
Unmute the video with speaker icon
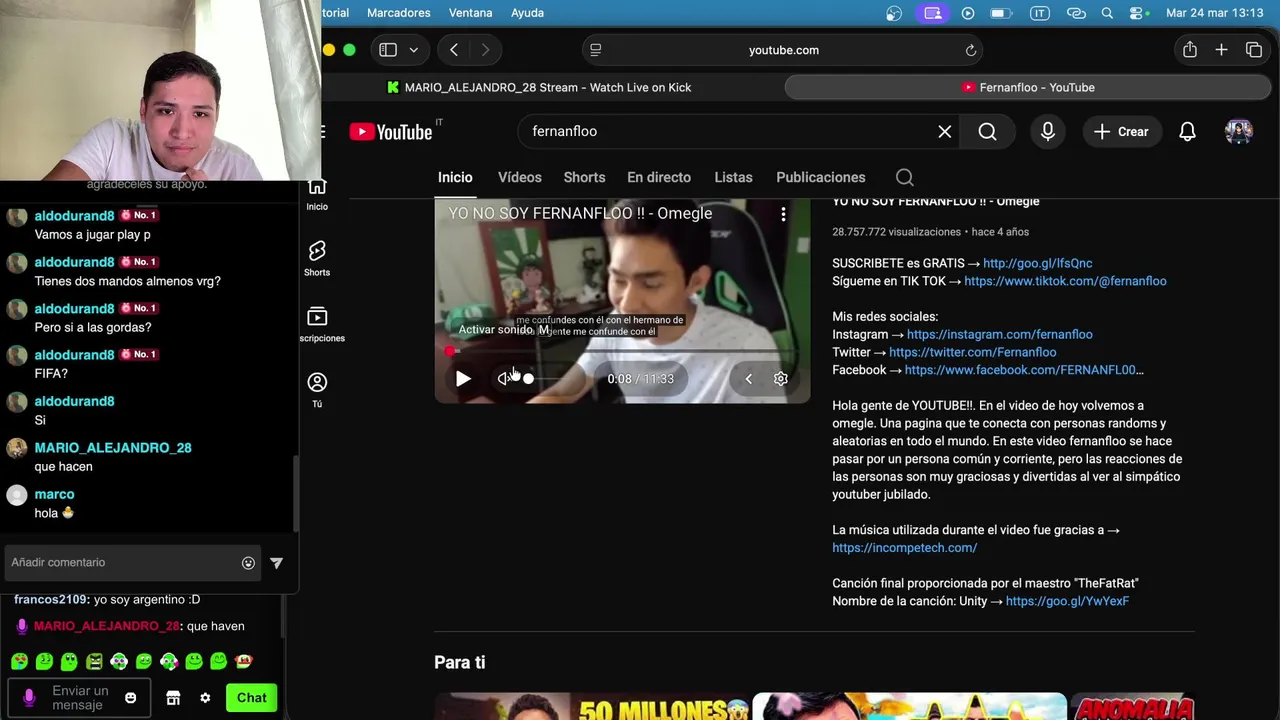click(x=504, y=379)
